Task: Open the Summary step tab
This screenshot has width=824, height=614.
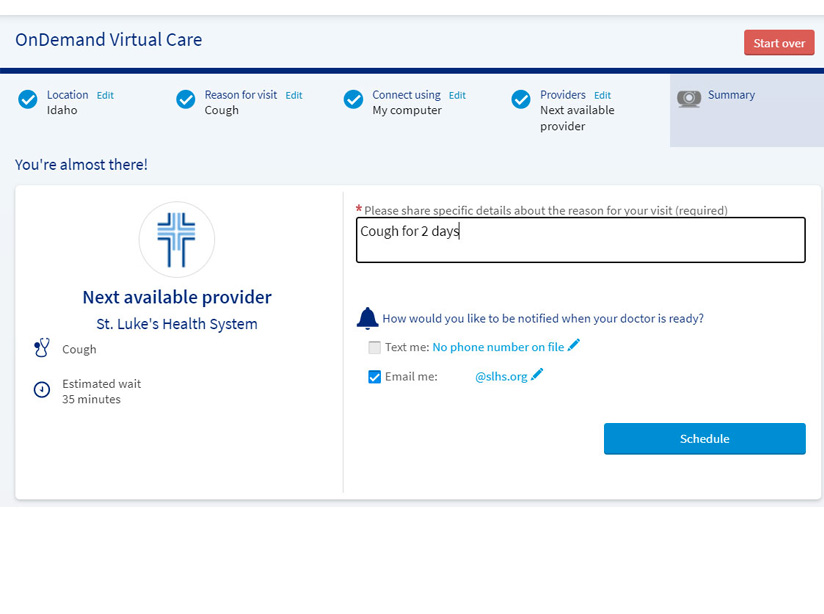Action: pos(747,110)
